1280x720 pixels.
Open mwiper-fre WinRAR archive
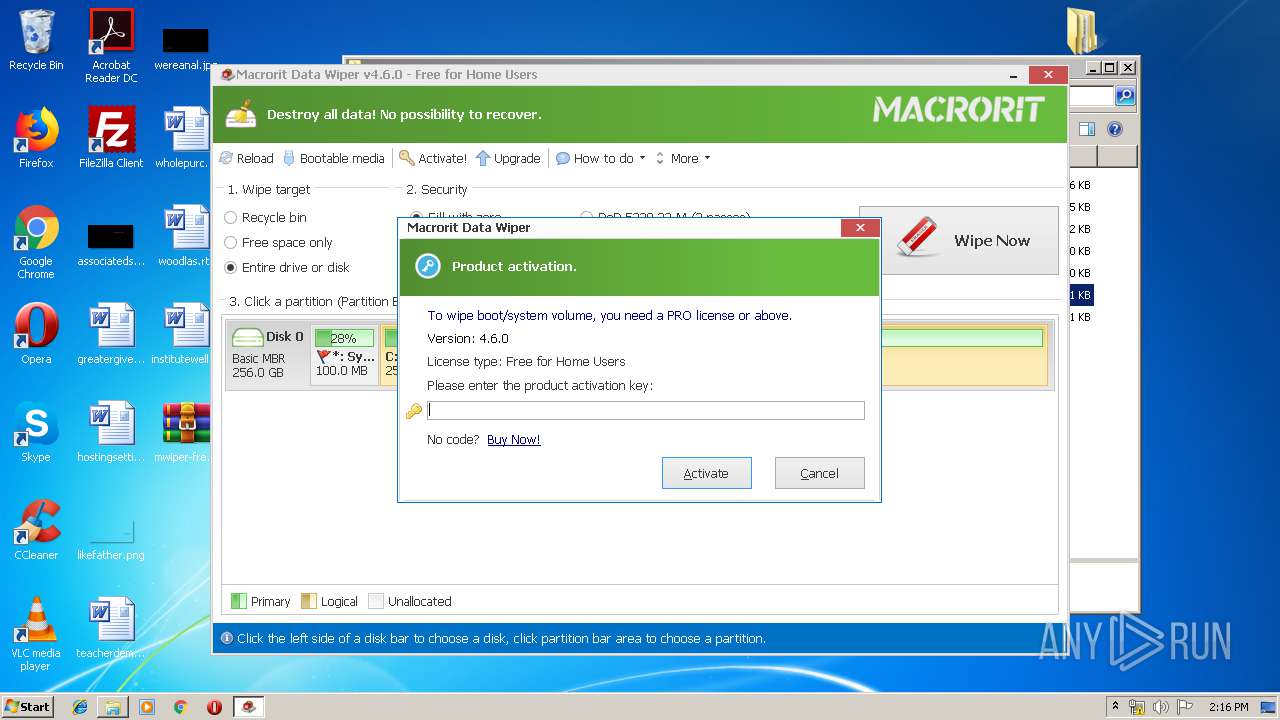(186, 432)
